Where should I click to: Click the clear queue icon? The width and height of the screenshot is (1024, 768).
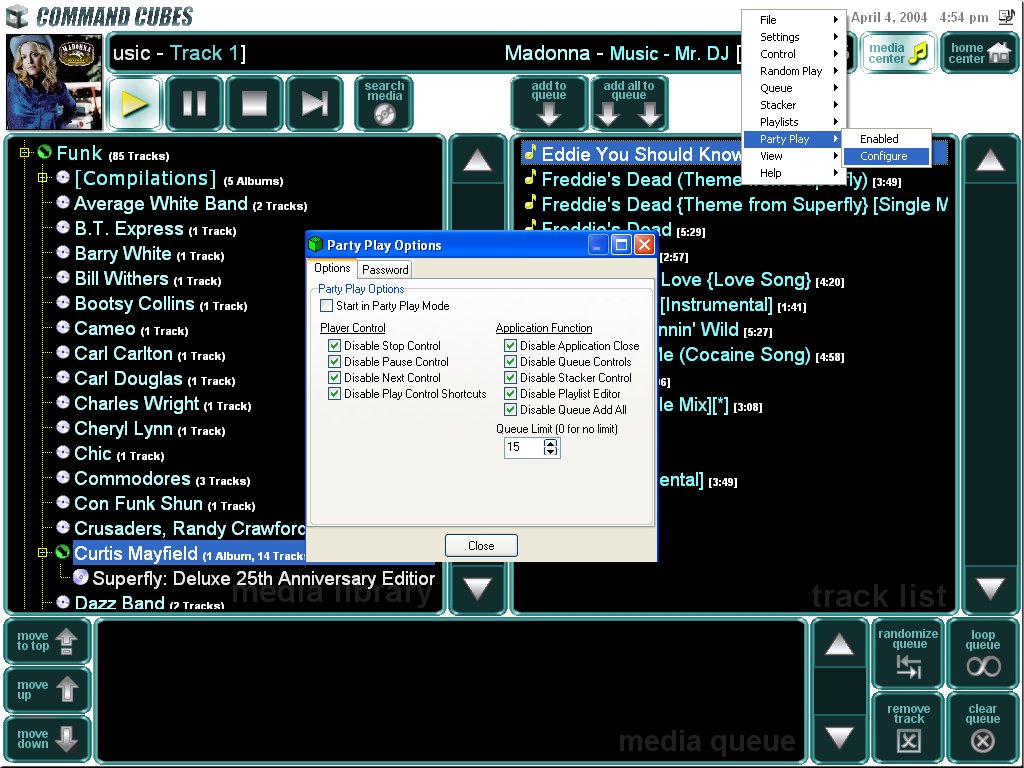pos(983,727)
